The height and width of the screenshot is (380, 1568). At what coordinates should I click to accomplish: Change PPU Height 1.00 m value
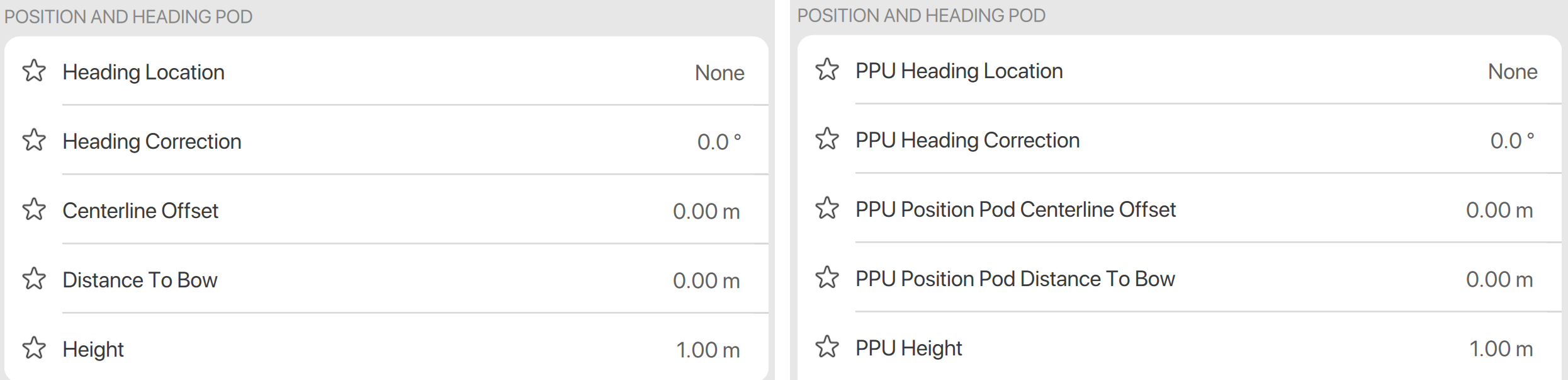click(1501, 349)
